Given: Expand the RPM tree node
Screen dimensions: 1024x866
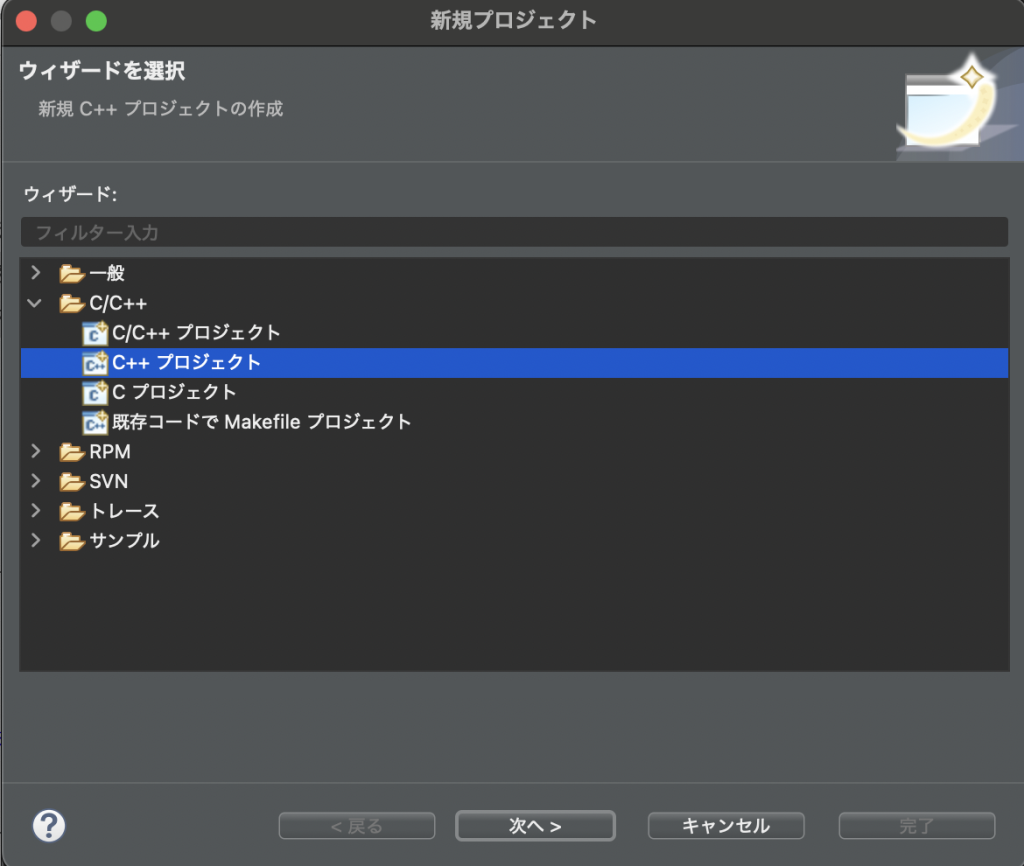Looking at the screenshot, I should coord(36,452).
